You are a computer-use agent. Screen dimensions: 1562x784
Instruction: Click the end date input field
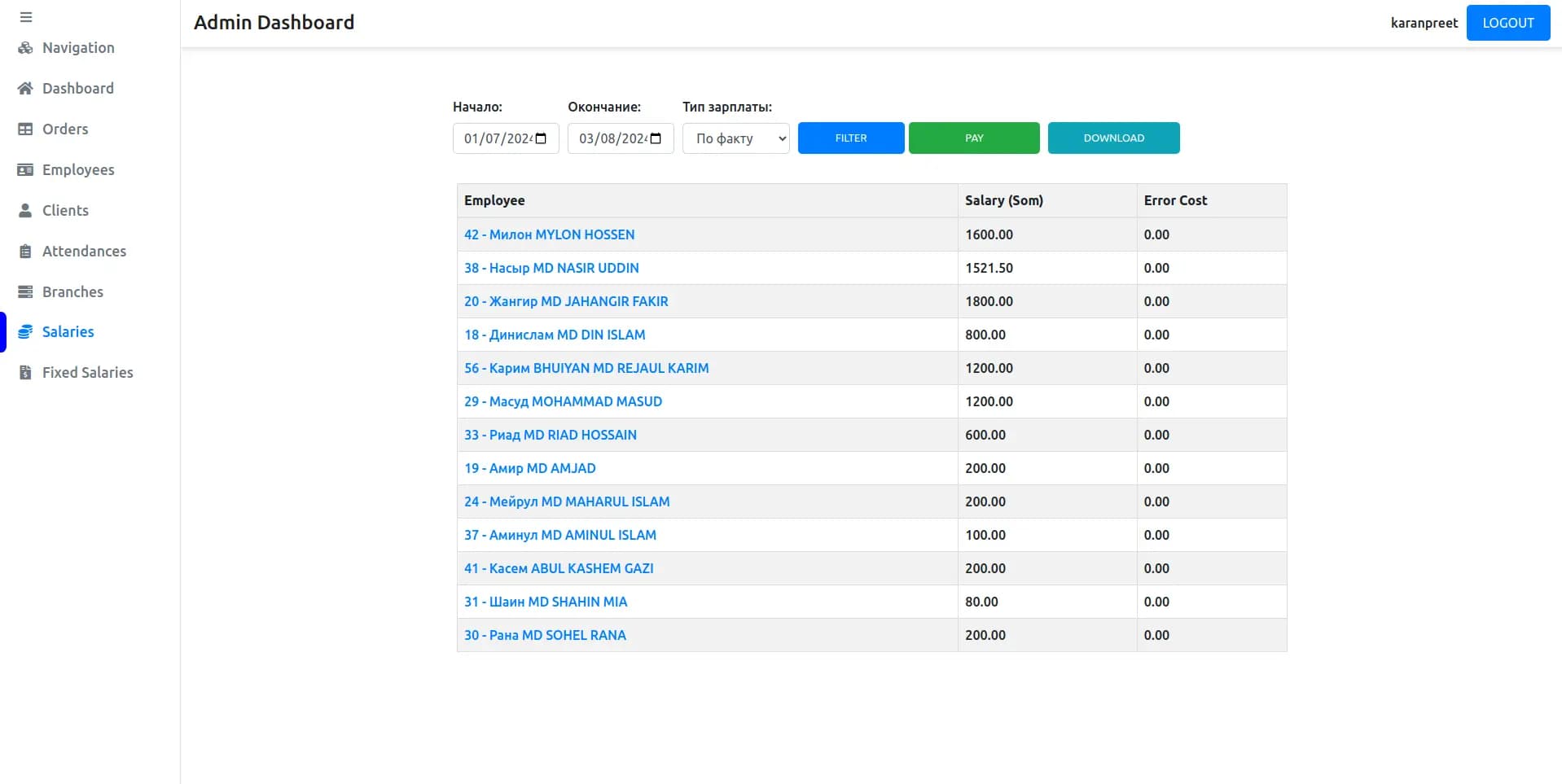tap(621, 138)
